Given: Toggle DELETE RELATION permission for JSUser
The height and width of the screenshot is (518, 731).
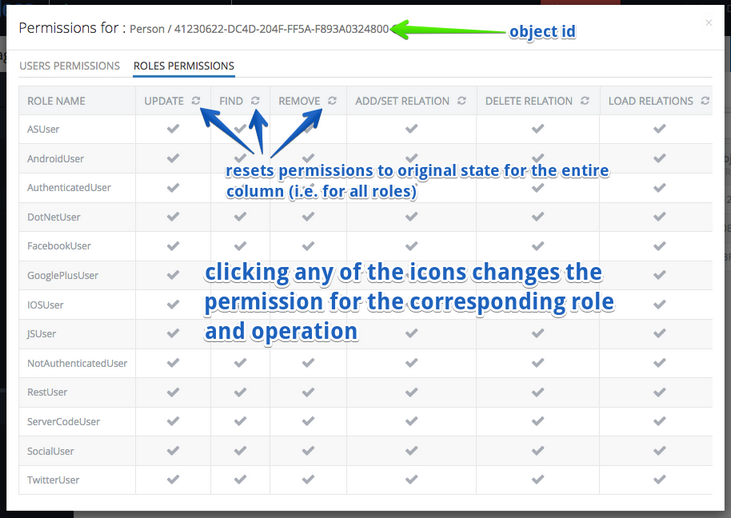Looking at the screenshot, I should click(538, 333).
